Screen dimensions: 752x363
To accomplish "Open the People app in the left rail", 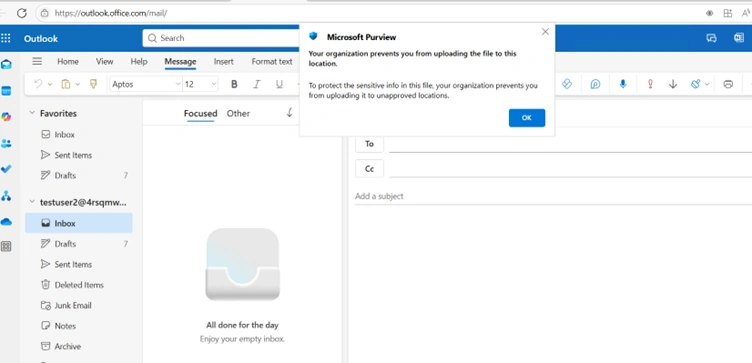I will click(6, 143).
